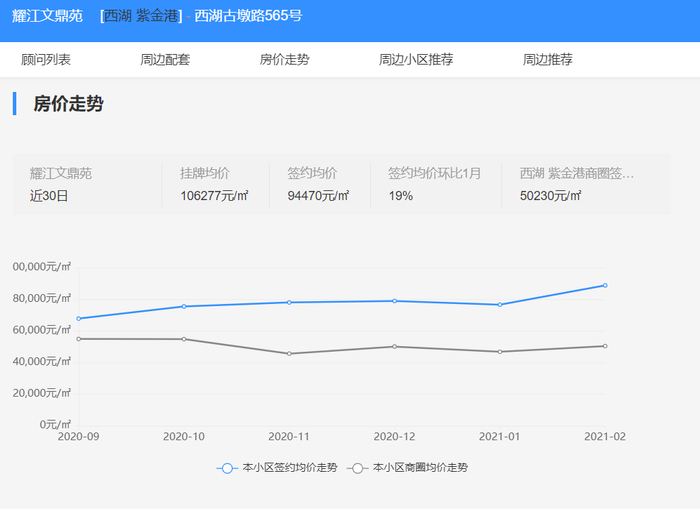Click blue line data point at 2020-09
This screenshot has height=509, width=700.
pos(78,319)
